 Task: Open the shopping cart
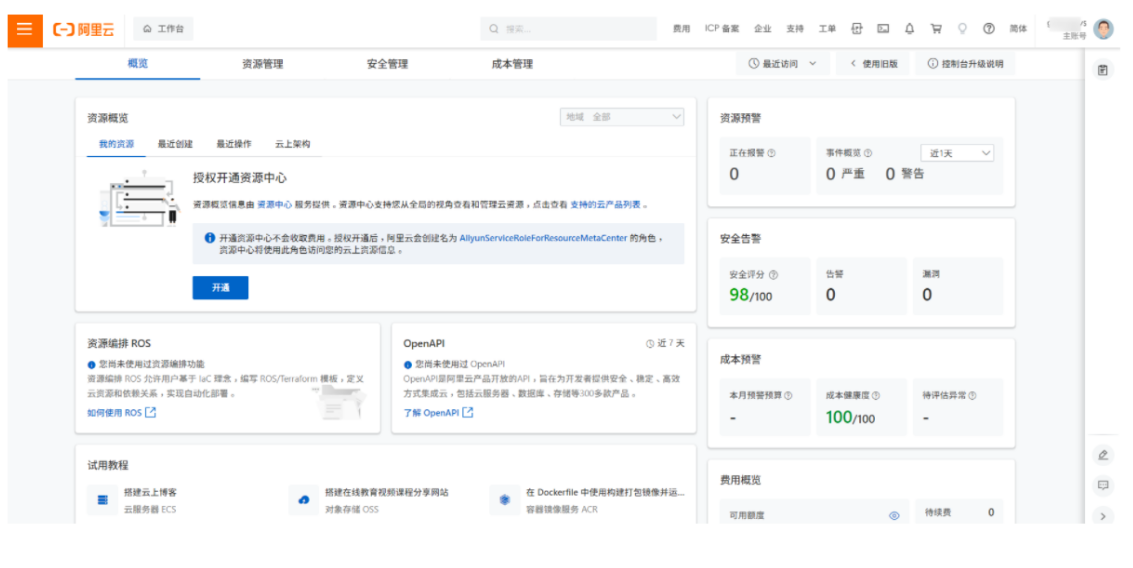click(936, 29)
